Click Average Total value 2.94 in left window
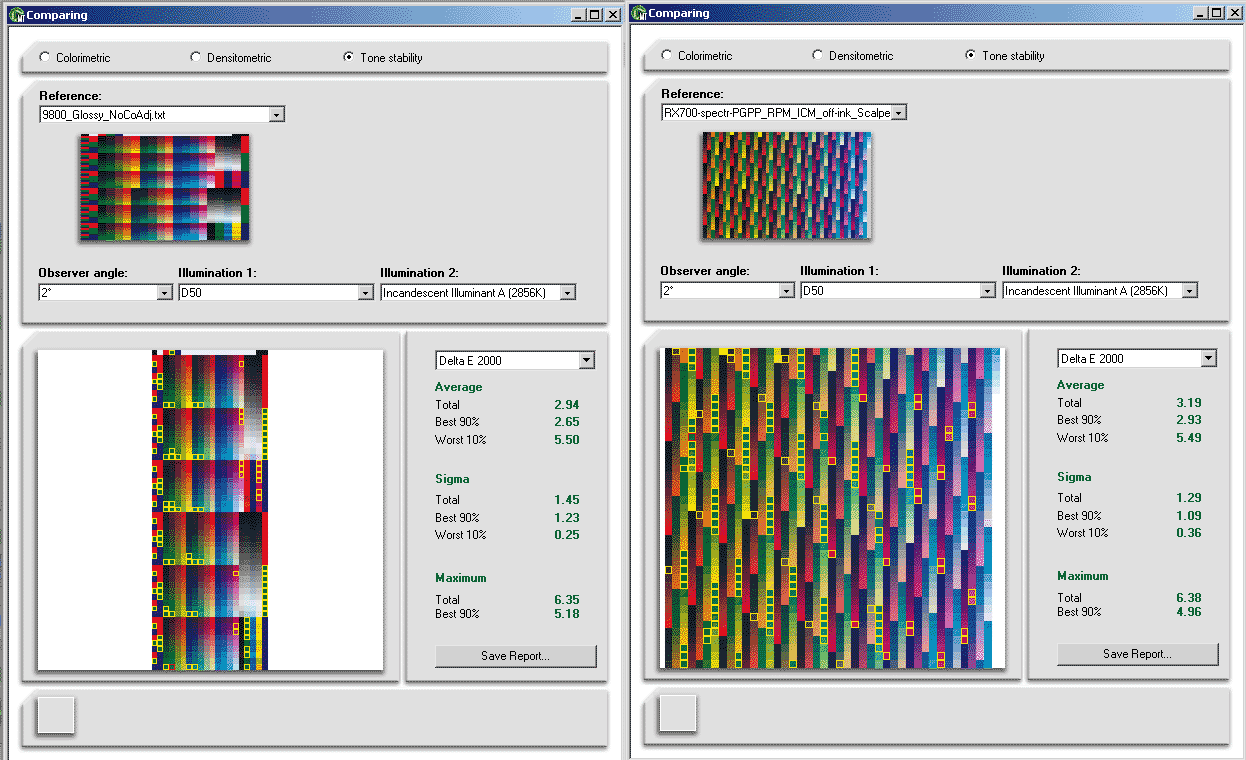 tap(567, 405)
